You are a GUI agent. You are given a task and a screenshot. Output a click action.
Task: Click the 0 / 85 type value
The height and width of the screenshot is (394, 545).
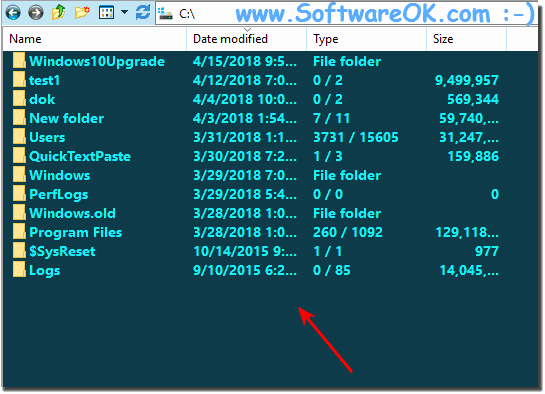pos(332,271)
